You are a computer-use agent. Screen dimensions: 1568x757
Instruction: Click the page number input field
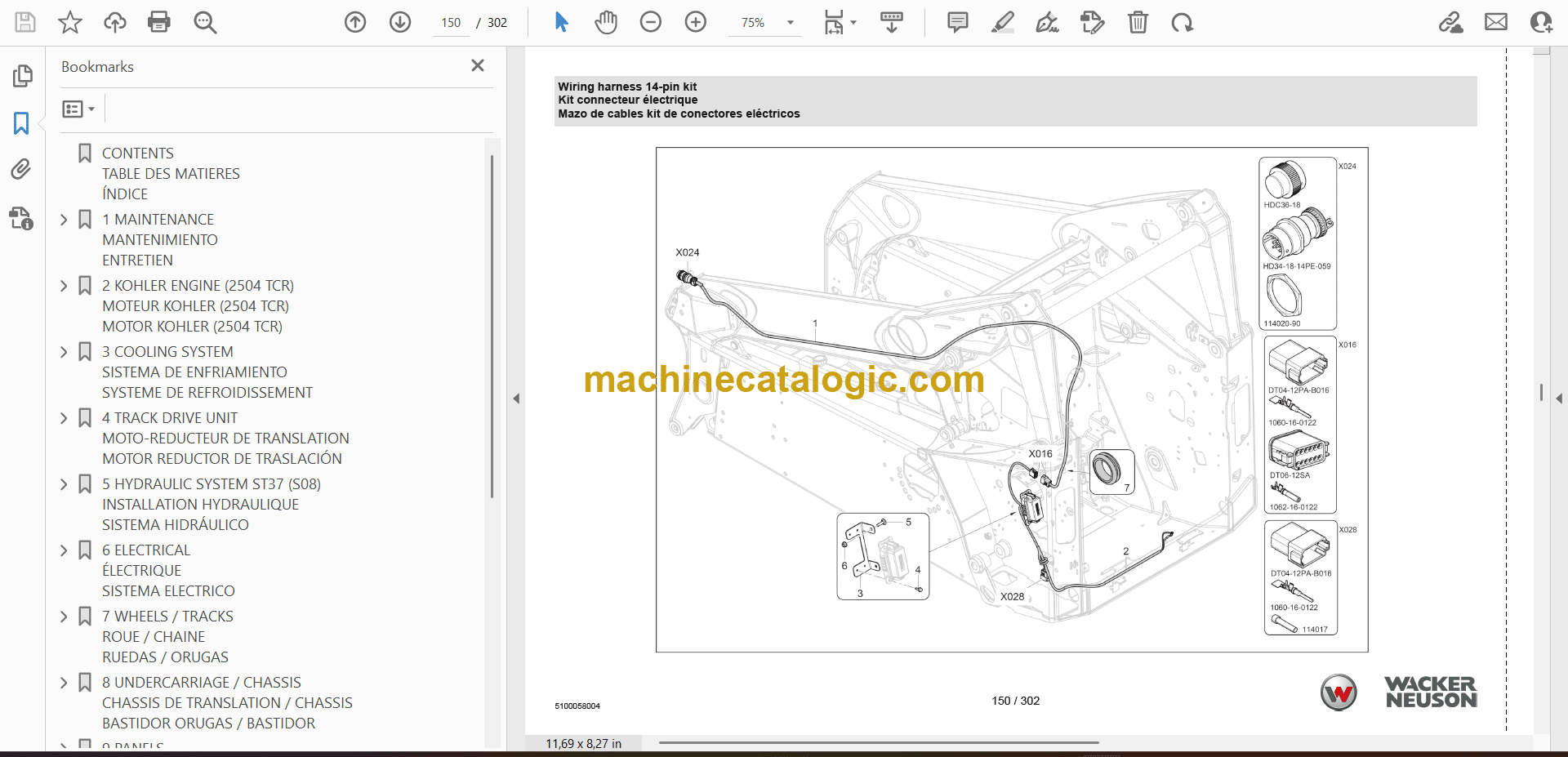pos(451,23)
